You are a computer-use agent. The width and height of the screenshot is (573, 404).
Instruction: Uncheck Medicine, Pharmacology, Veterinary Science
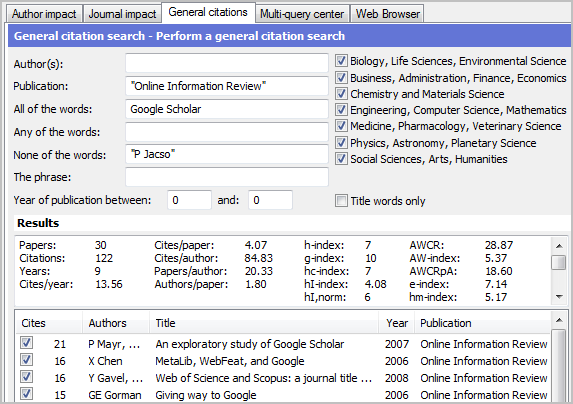(x=341, y=126)
